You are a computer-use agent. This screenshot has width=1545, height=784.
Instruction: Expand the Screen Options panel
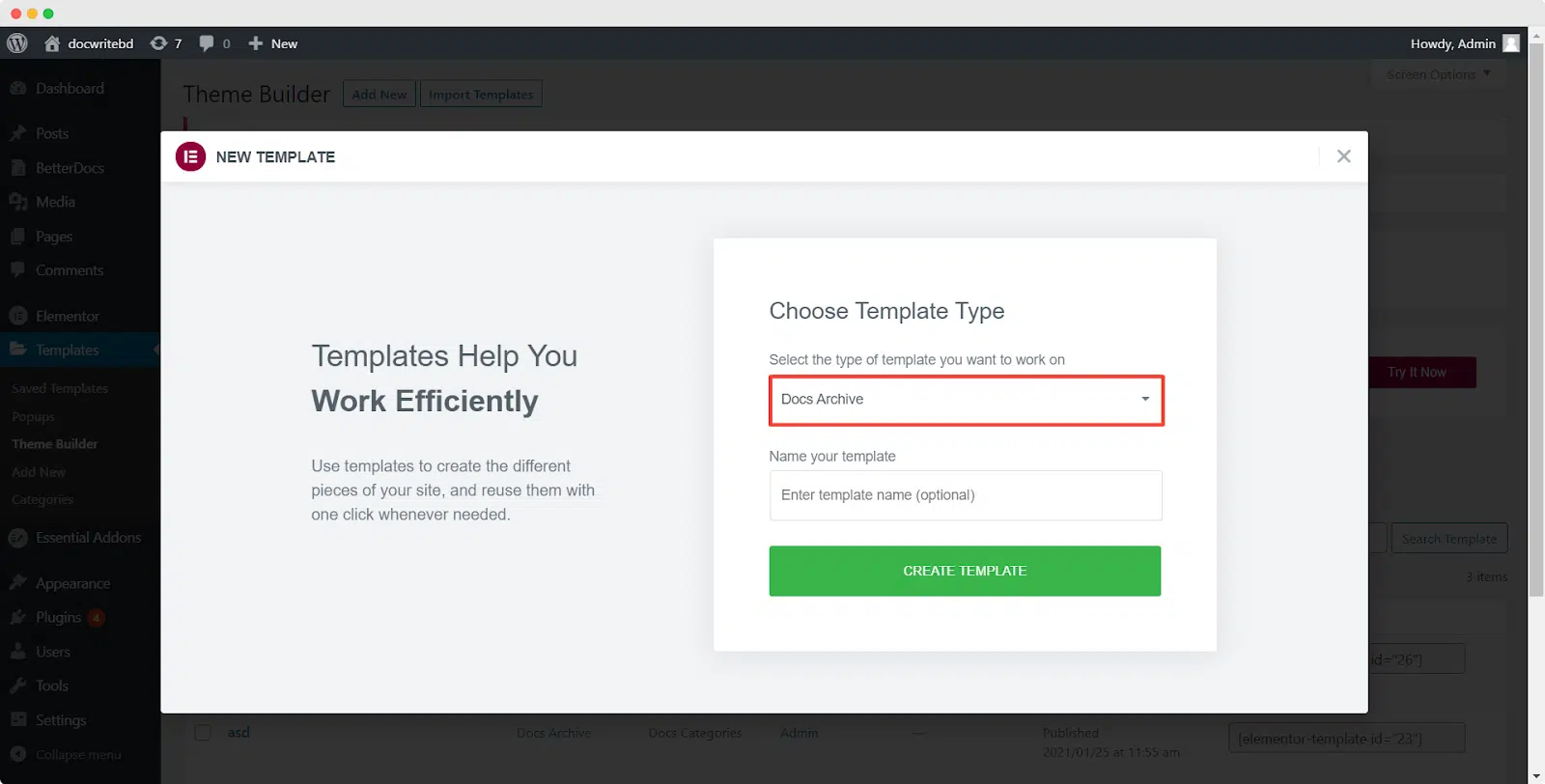click(x=1438, y=74)
